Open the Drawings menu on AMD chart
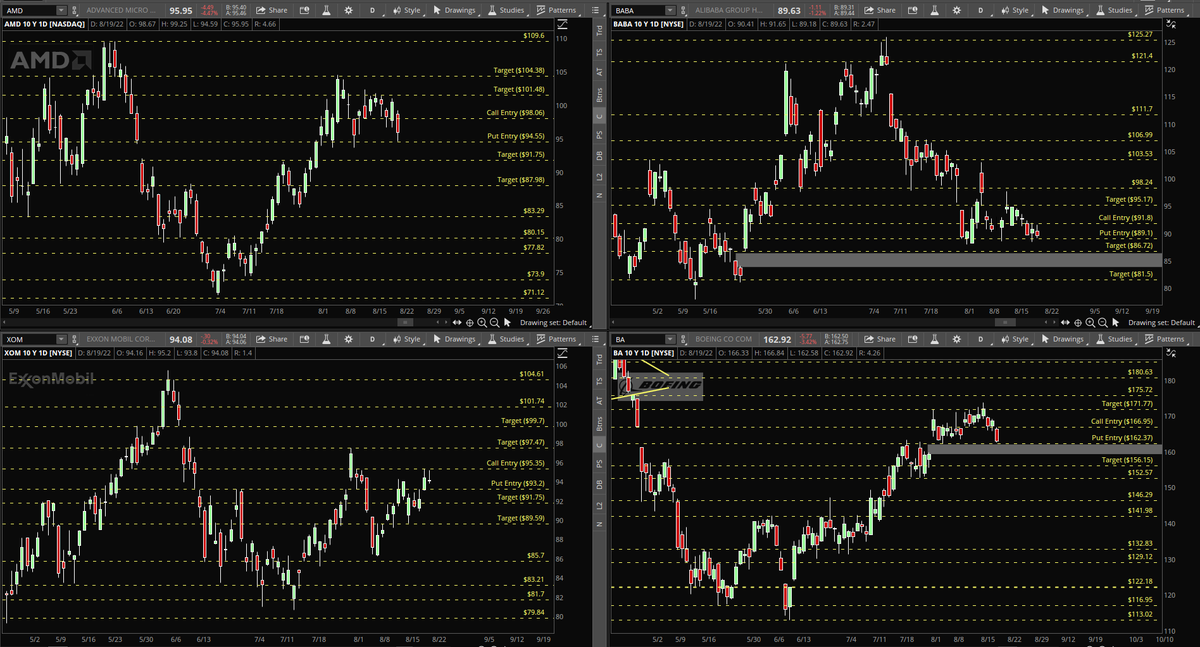The width and height of the screenshot is (1200, 647). coord(454,10)
